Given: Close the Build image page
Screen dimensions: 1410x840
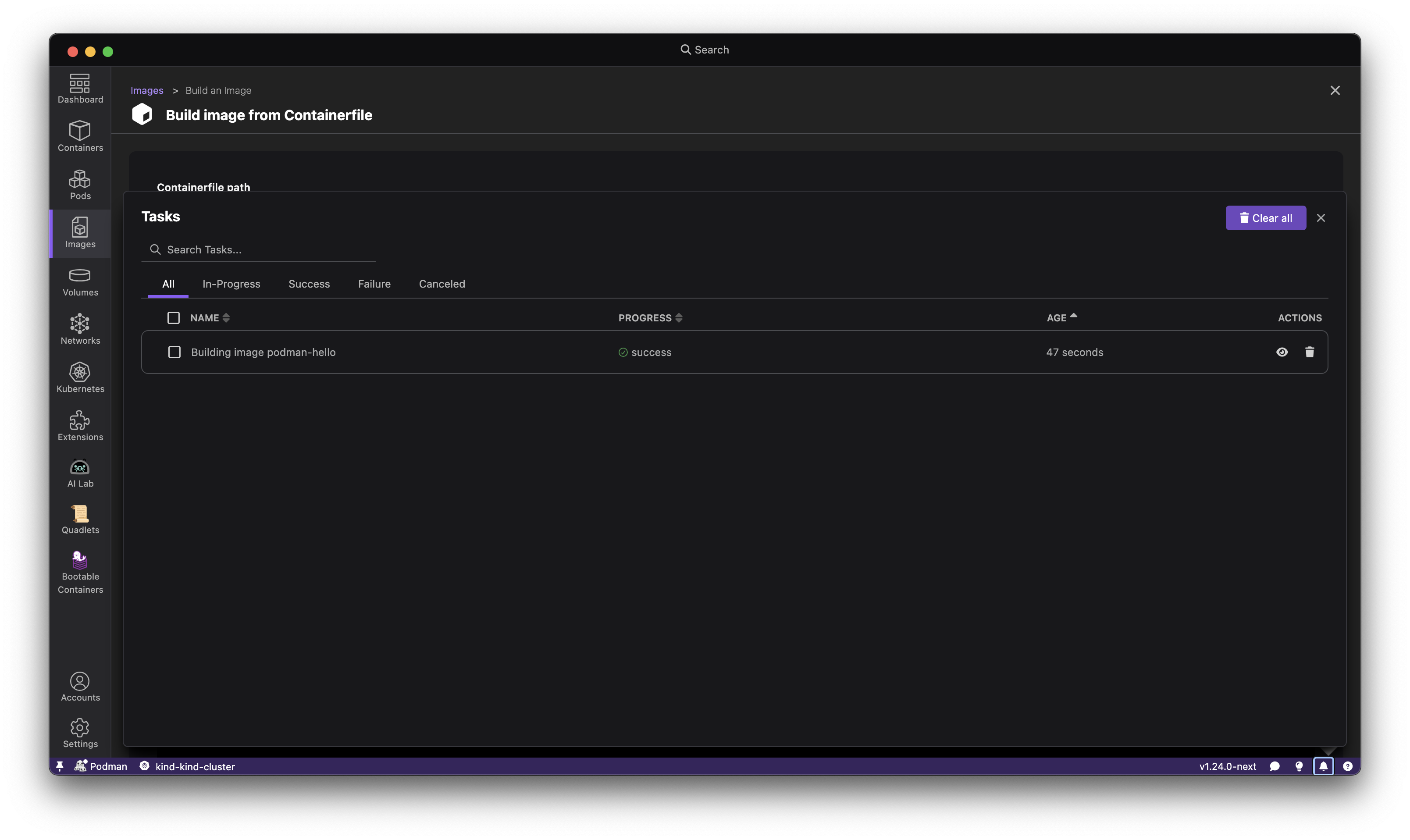Looking at the screenshot, I should pos(1335,91).
